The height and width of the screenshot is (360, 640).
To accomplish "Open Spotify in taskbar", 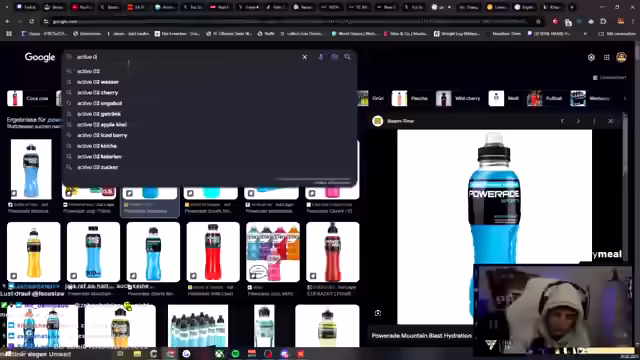I will coord(236,353).
